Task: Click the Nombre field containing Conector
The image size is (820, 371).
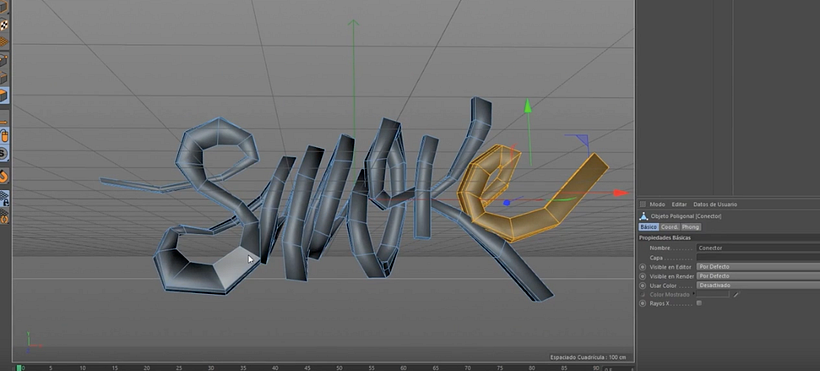Action: click(x=758, y=248)
